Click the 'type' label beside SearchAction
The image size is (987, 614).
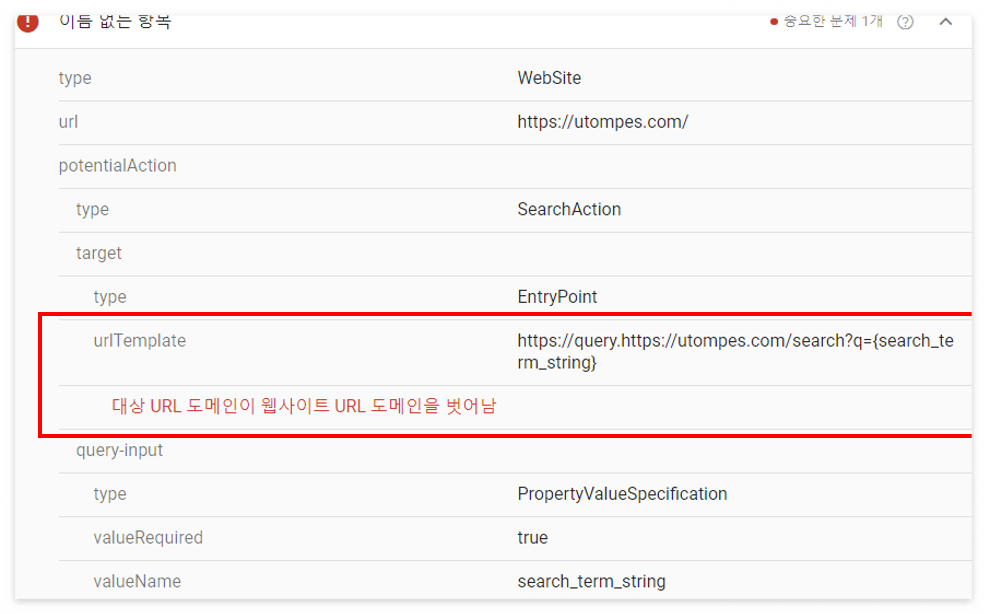coord(93,209)
